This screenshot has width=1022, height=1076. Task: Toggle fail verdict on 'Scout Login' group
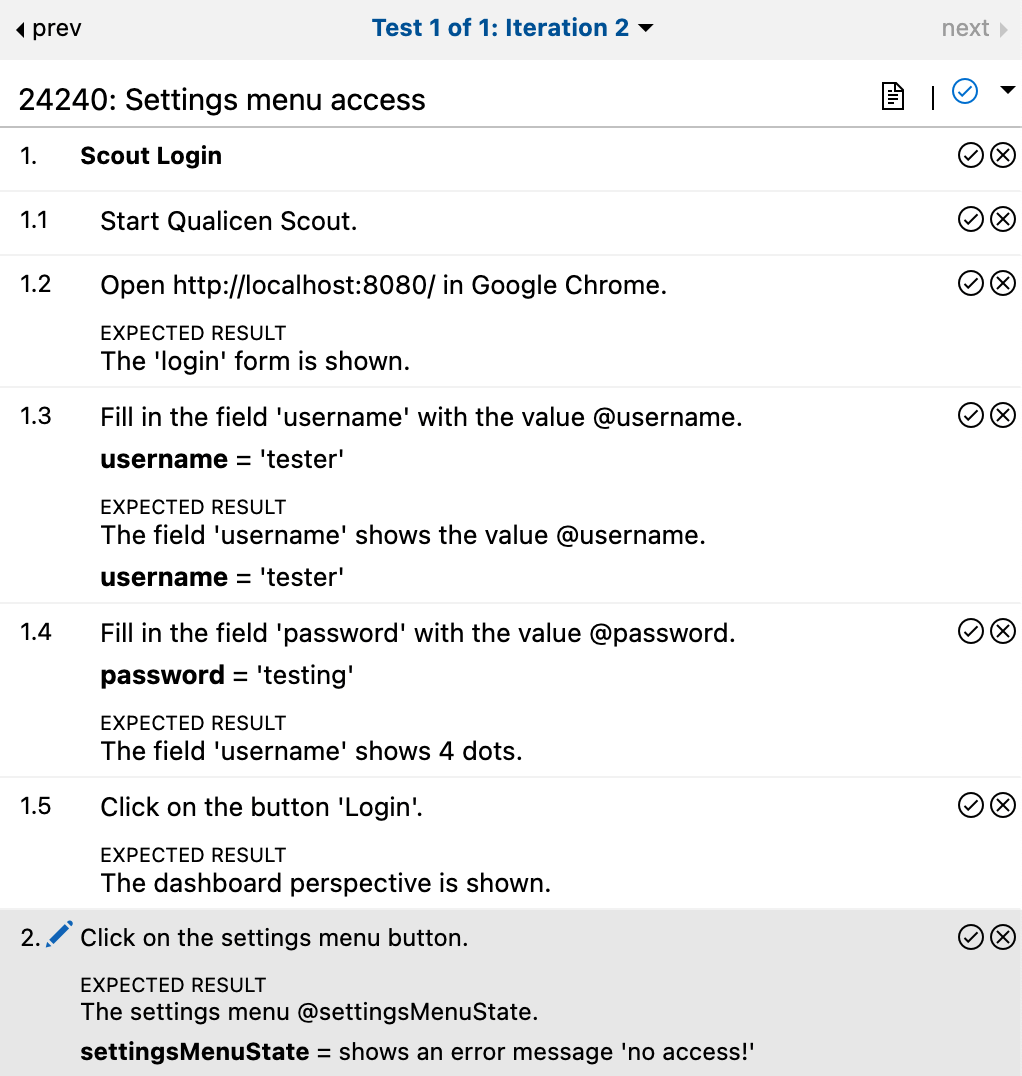click(1003, 155)
